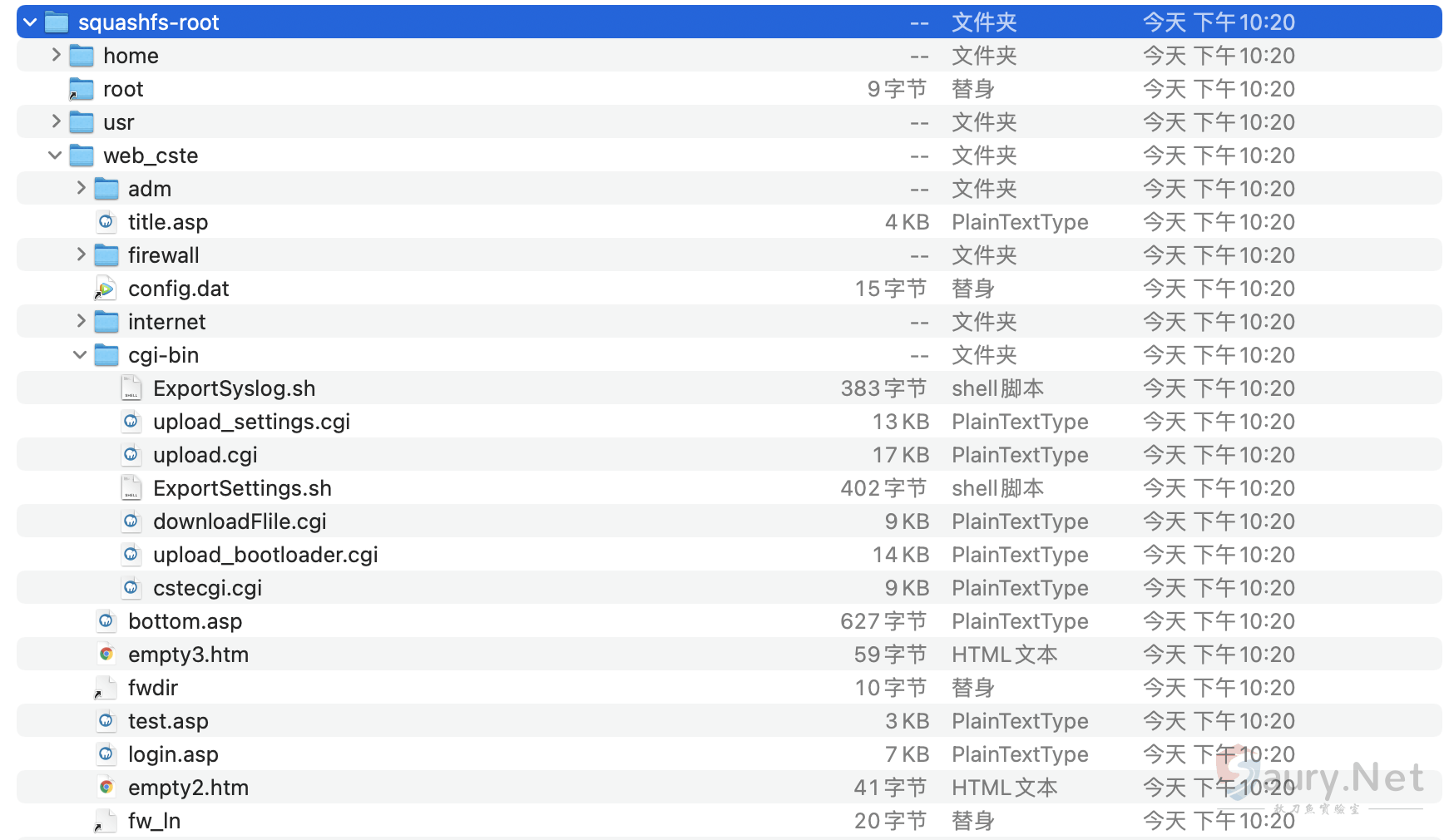Click the empty3.htm Chrome file icon
The image size is (1449, 840).
(x=106, y=655)
